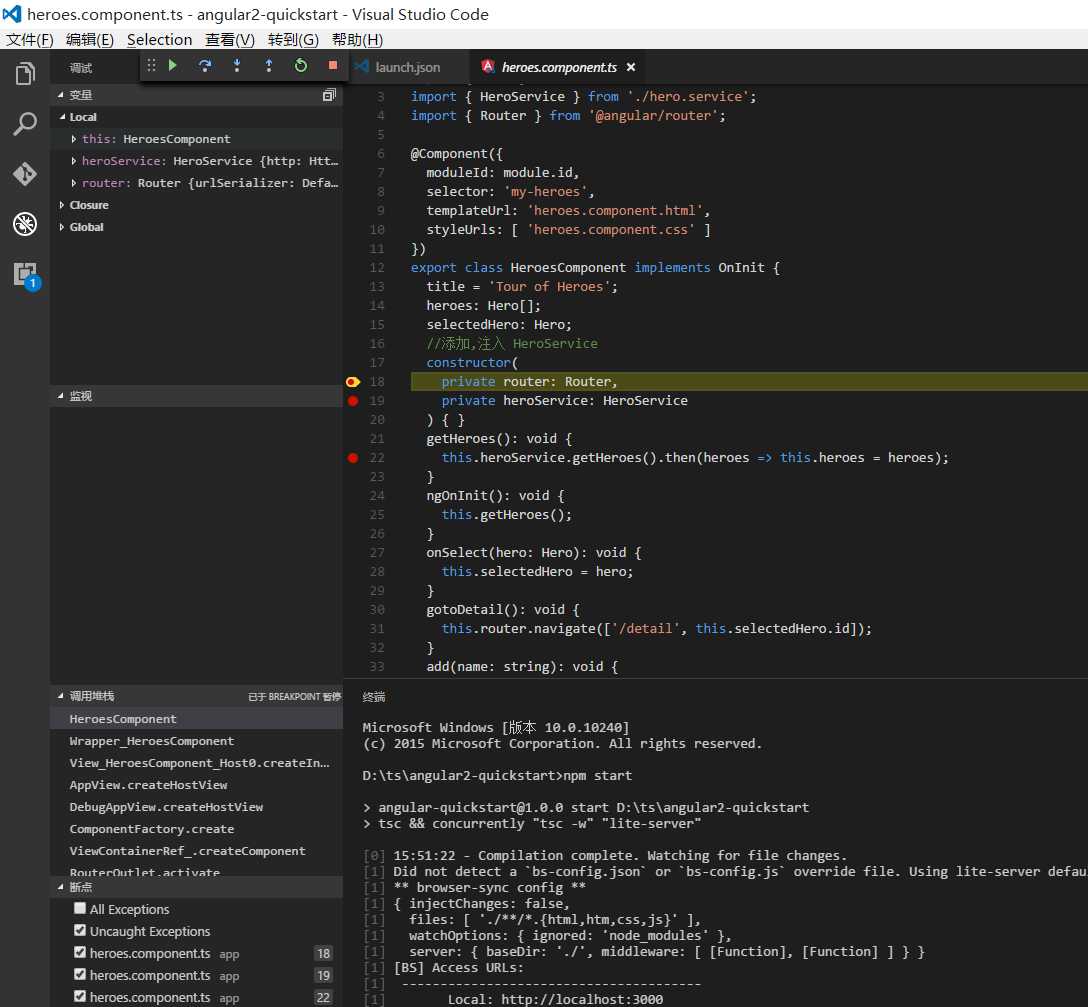Image resolution: width=1088 pixels, height=1007 pixels.
Task: Click the Step Out debug icon
Action: [x=269, y=65]
